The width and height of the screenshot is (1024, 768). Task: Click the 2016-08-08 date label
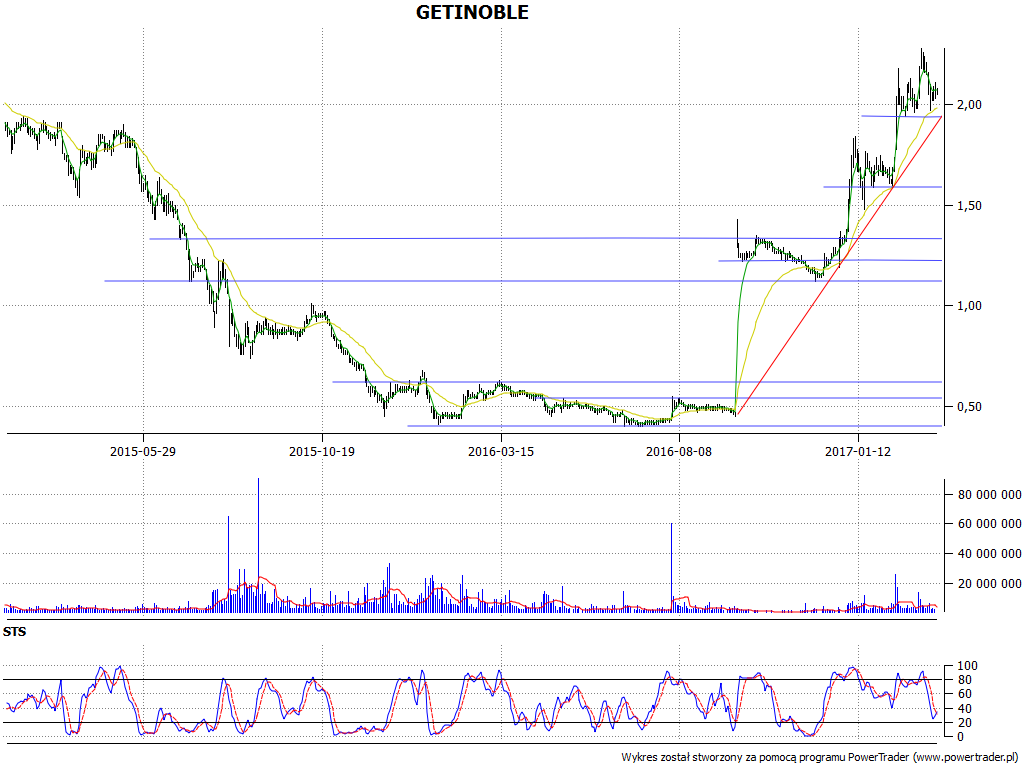click(x=679, y=452)
